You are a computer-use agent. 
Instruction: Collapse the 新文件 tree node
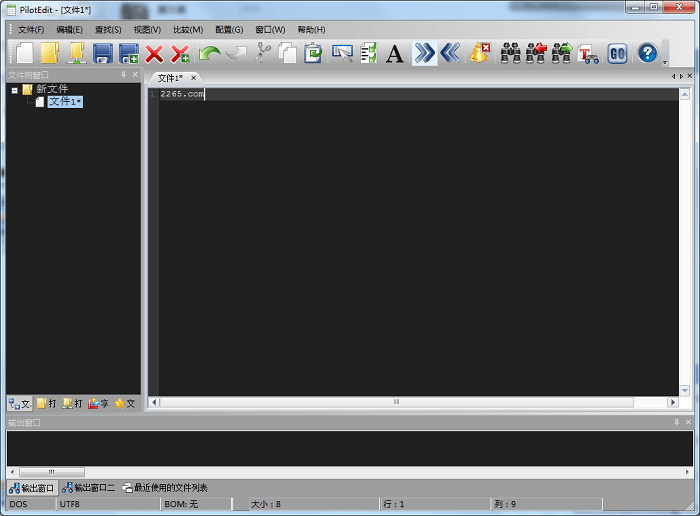point(15,90)
